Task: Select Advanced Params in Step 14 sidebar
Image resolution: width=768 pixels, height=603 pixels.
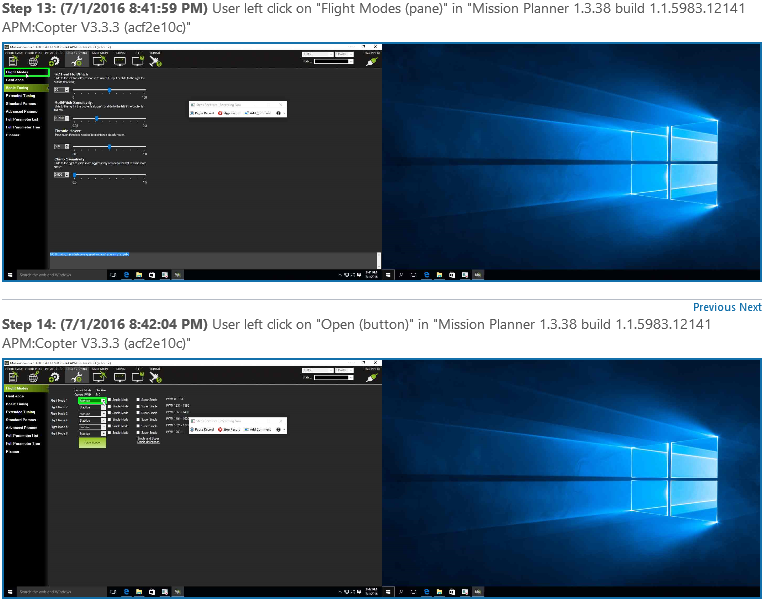Action: click(22, 428)
